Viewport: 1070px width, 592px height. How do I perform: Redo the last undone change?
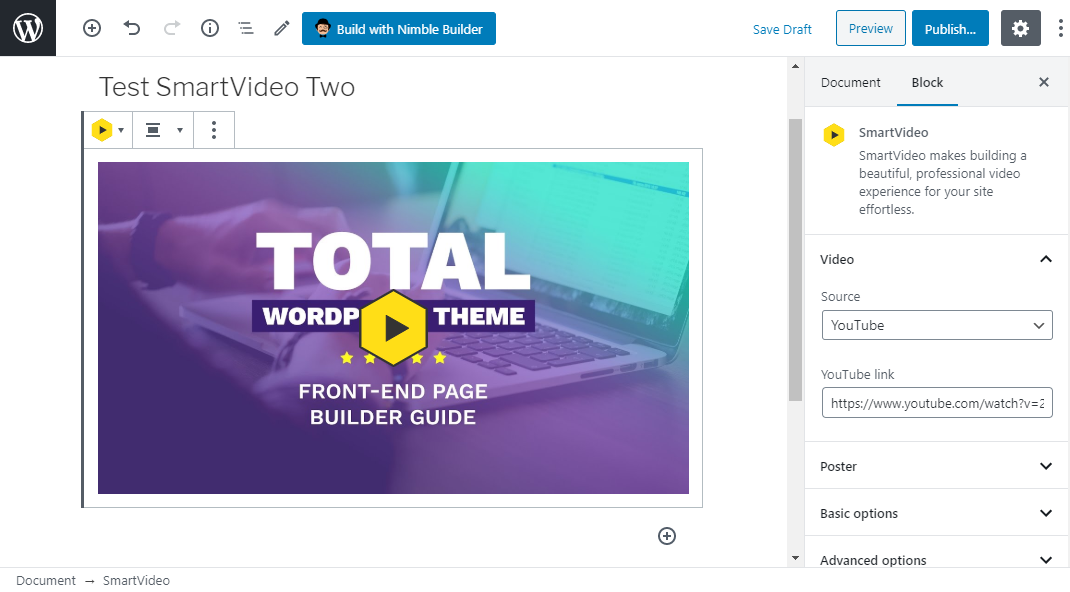171,28
